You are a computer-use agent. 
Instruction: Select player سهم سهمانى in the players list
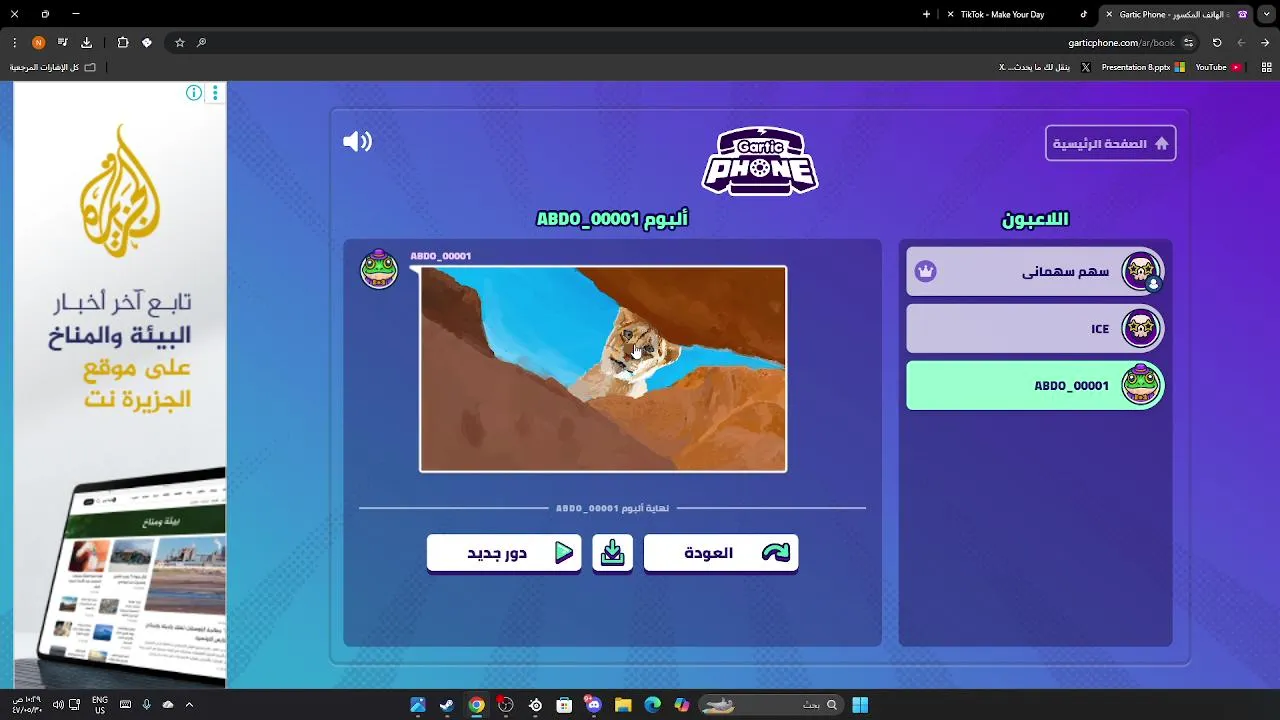pos(1035,271)
